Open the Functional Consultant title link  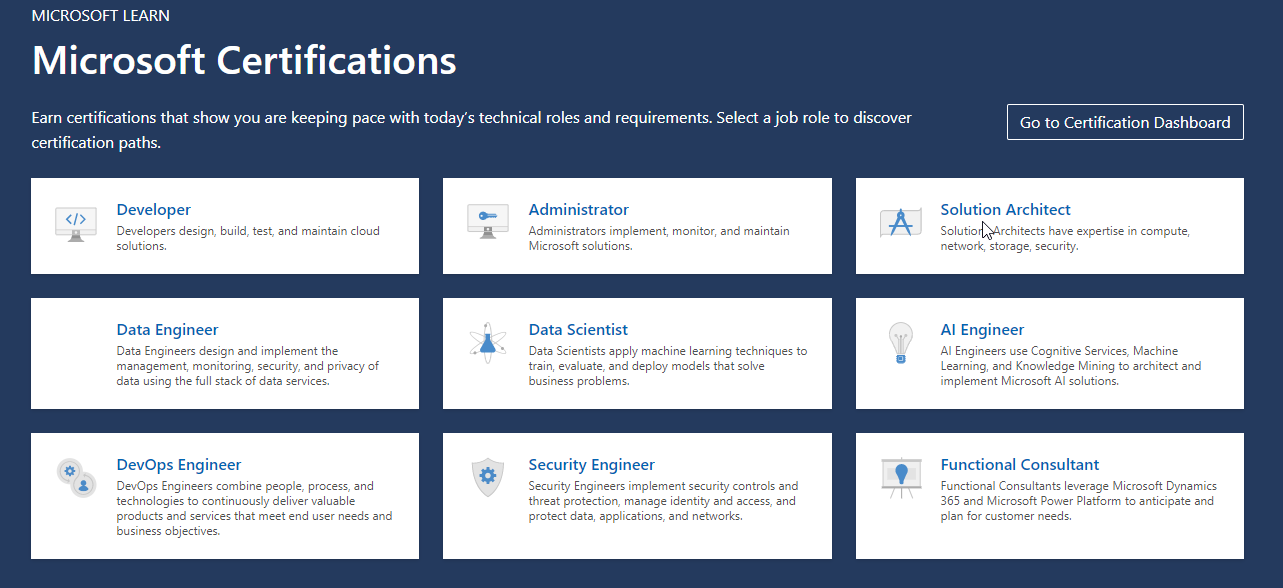point(1019,465)
